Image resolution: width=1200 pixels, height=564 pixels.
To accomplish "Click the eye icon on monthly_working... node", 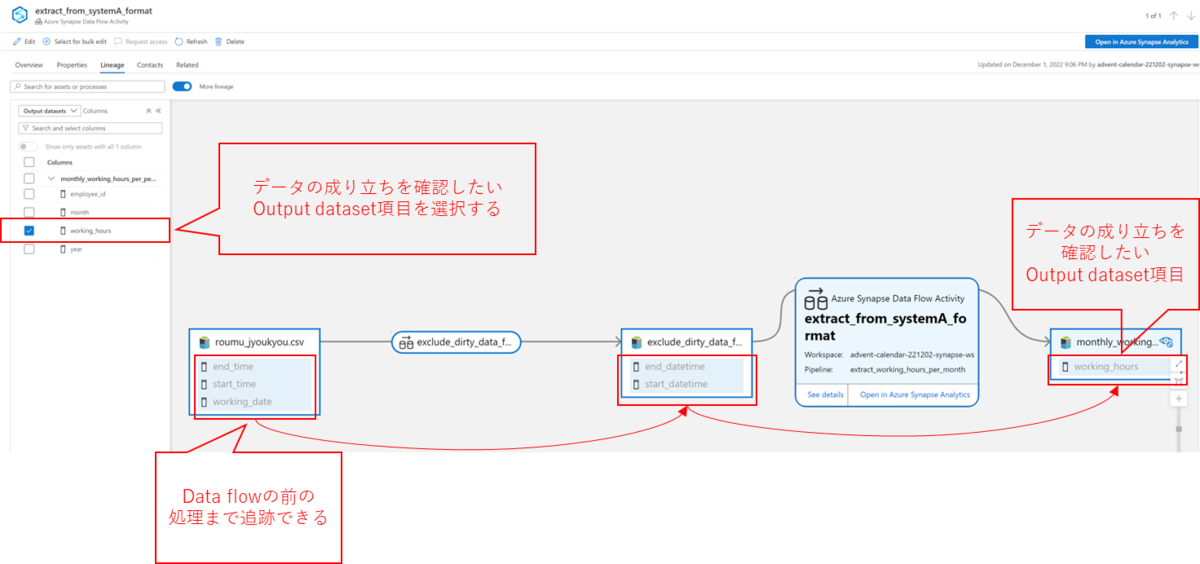I will [1166, 341].
